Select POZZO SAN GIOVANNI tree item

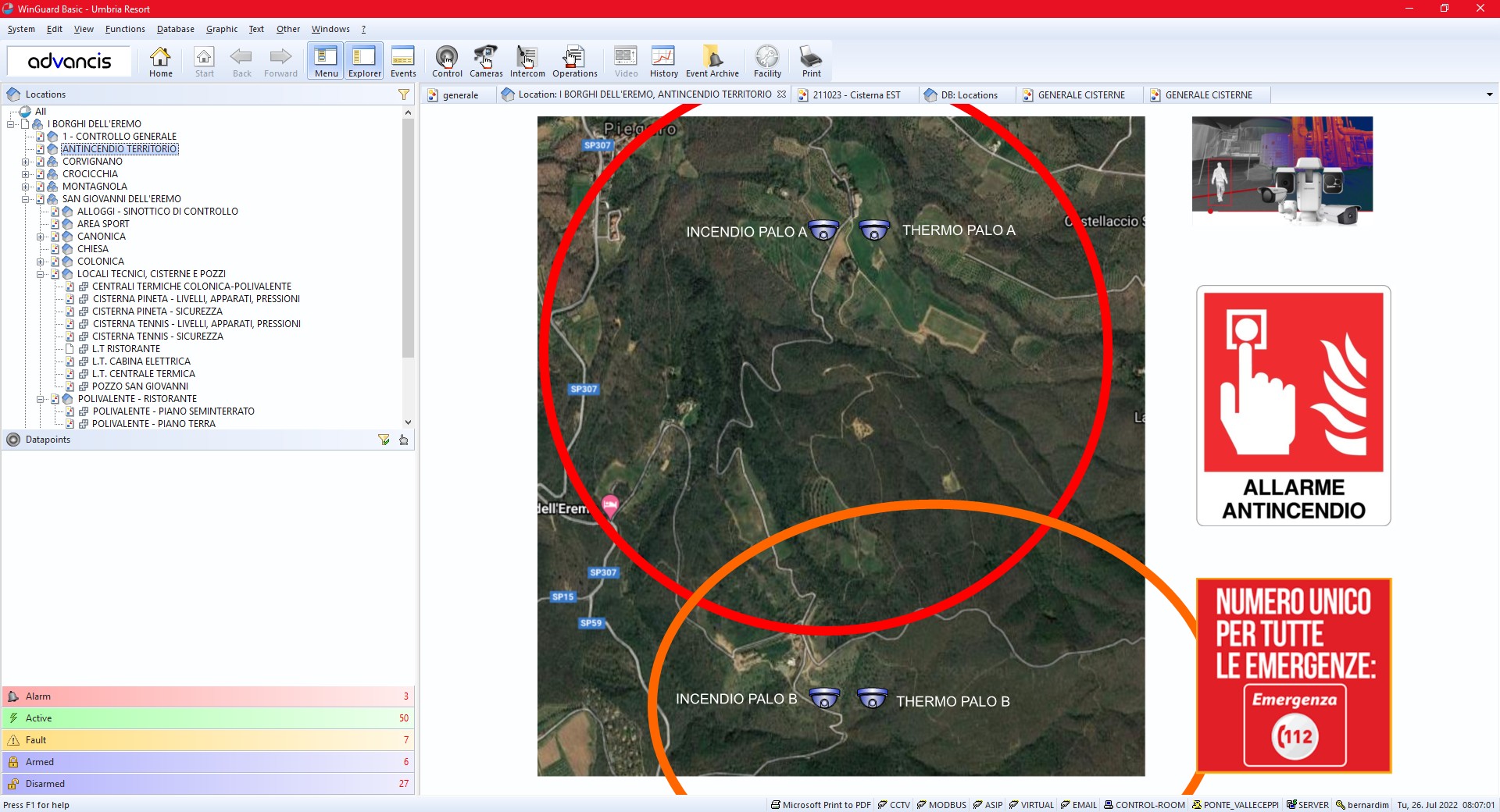tap(140, 386)
